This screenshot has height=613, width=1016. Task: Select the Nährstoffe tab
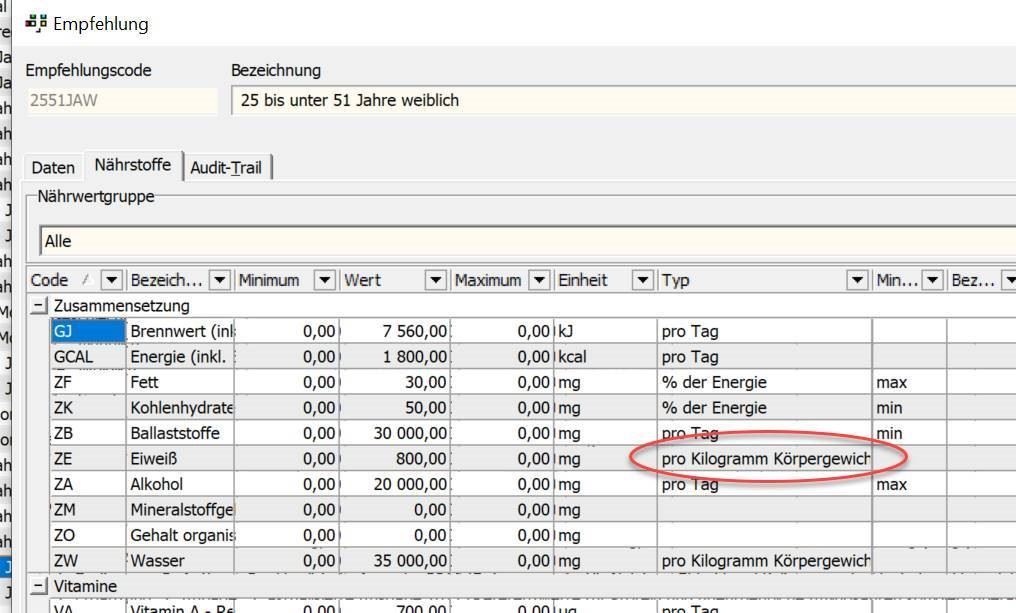click(x=132, y=165)
